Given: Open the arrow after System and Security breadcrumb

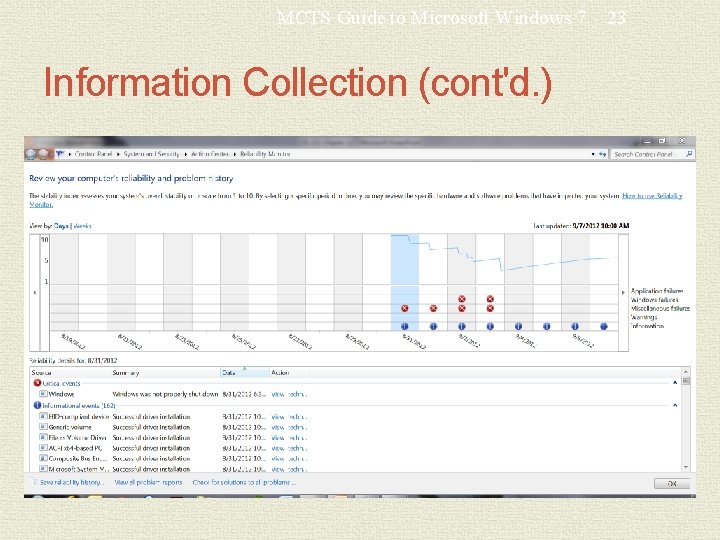Looking at the screenshot, I should tap(186, 154).
